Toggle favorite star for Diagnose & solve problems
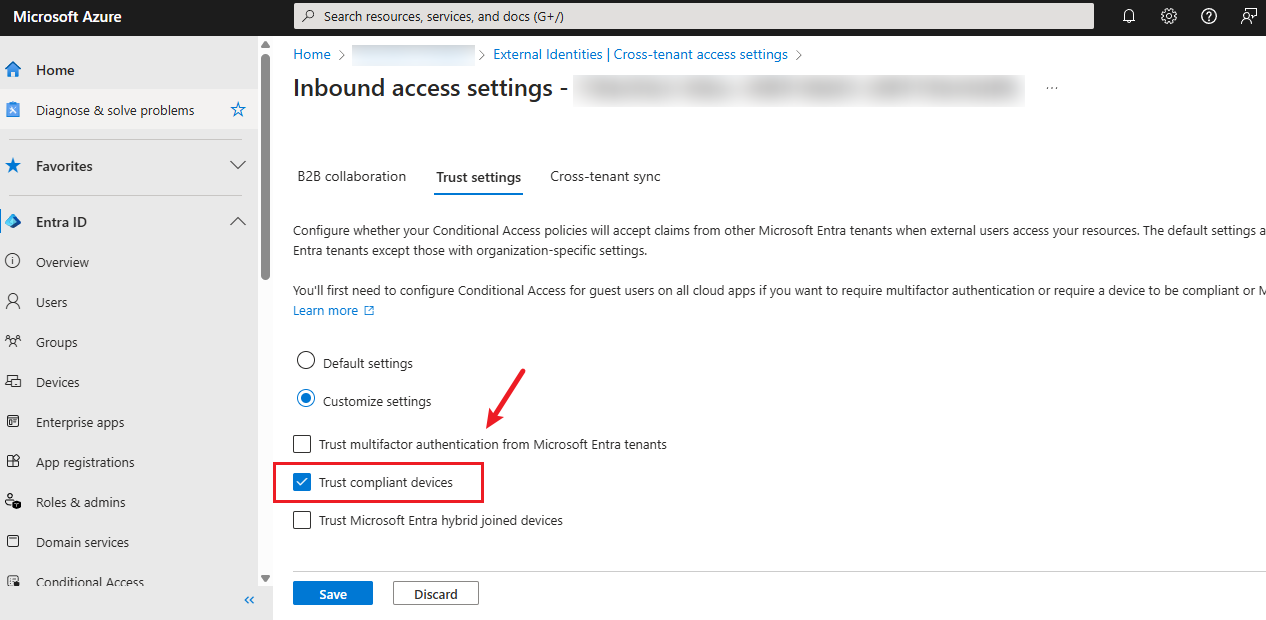 tap(238, 110)
